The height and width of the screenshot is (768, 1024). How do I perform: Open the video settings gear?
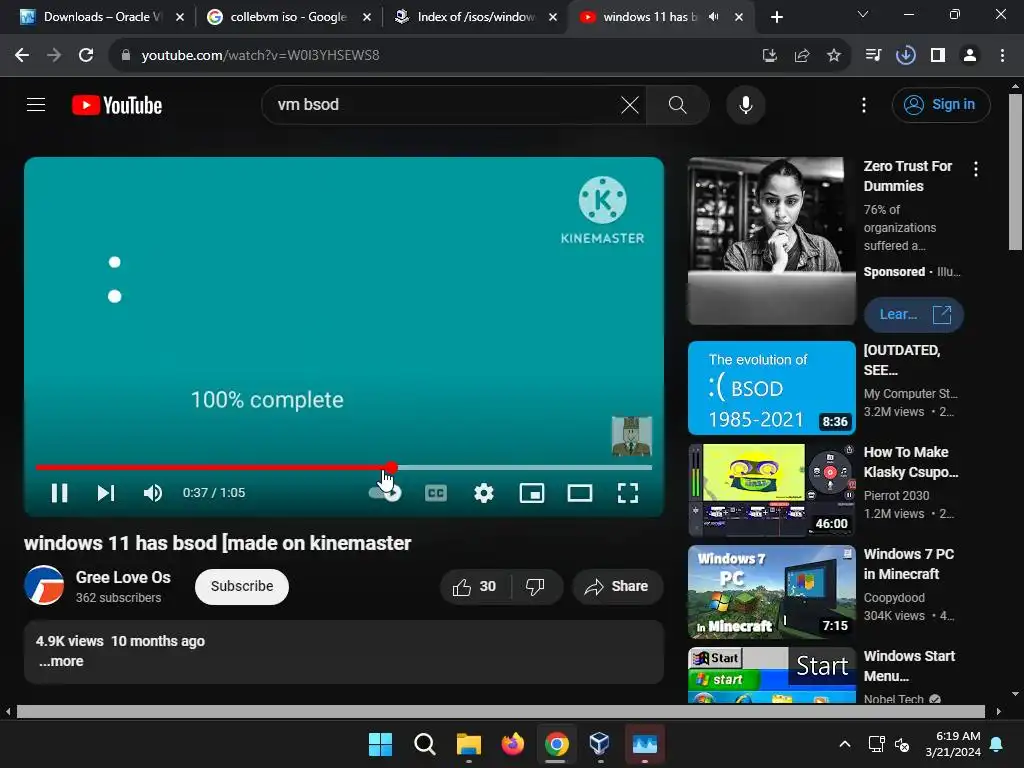pyautogui.click(x=484, y=493)
